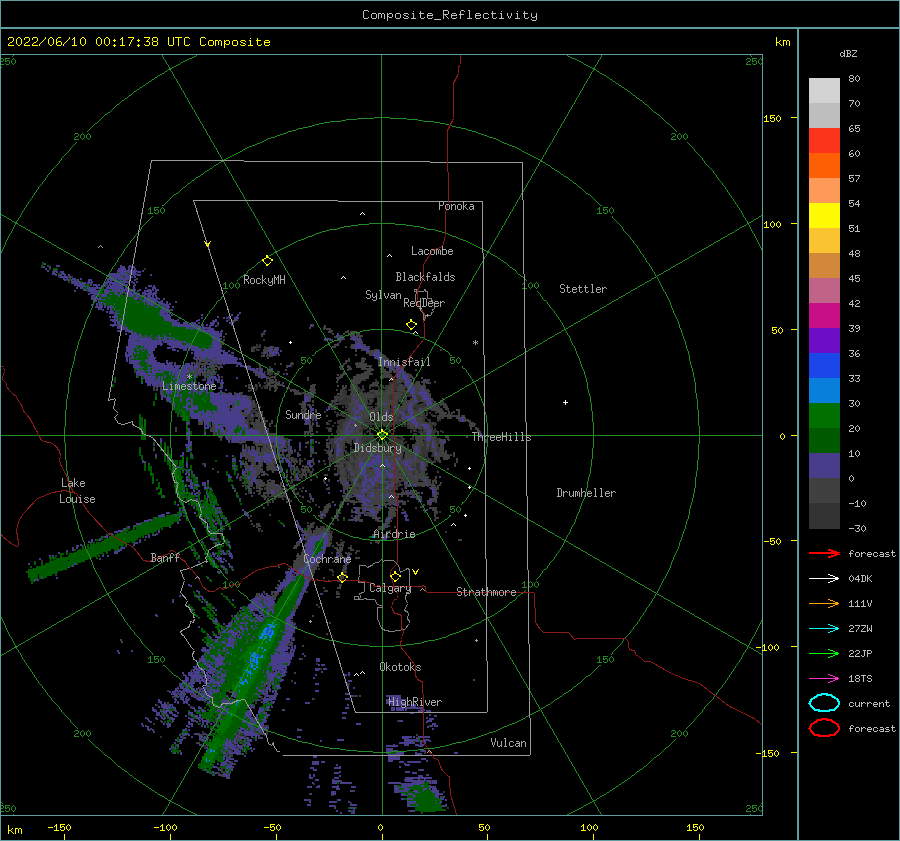Click the cyan current ellipse icon

tap(824, 703)
